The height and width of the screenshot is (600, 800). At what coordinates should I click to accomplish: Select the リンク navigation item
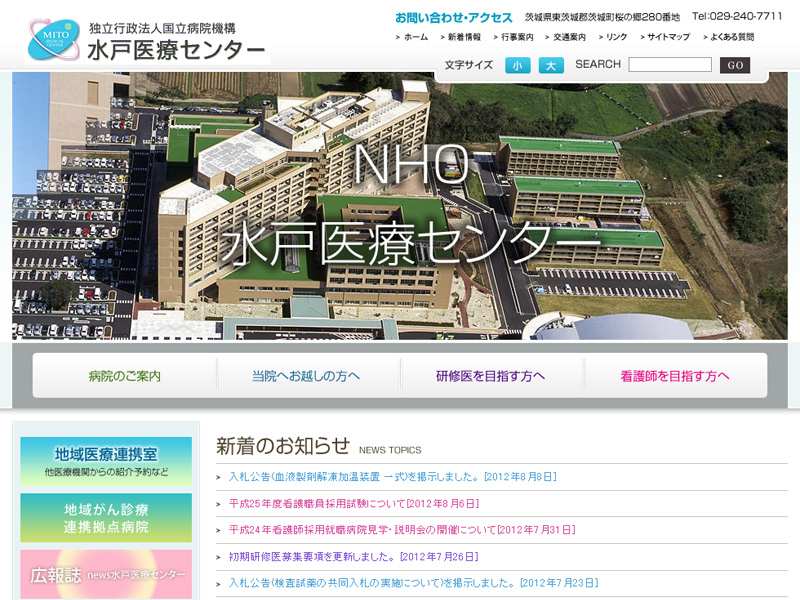pyautogui.click(x=616, y=37)
